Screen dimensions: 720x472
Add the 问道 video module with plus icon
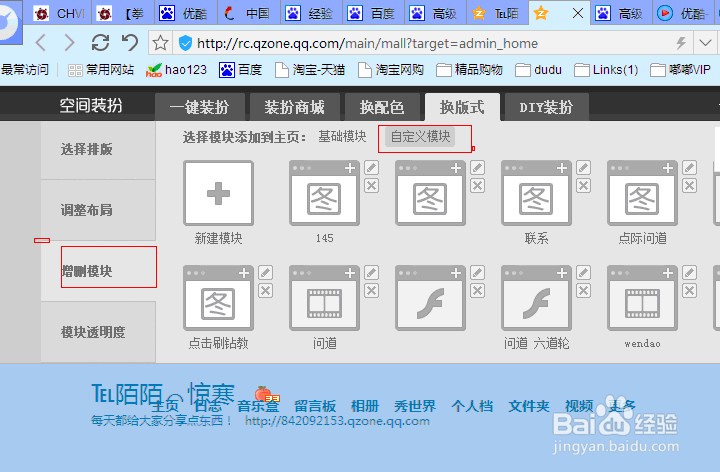(350, 273)
